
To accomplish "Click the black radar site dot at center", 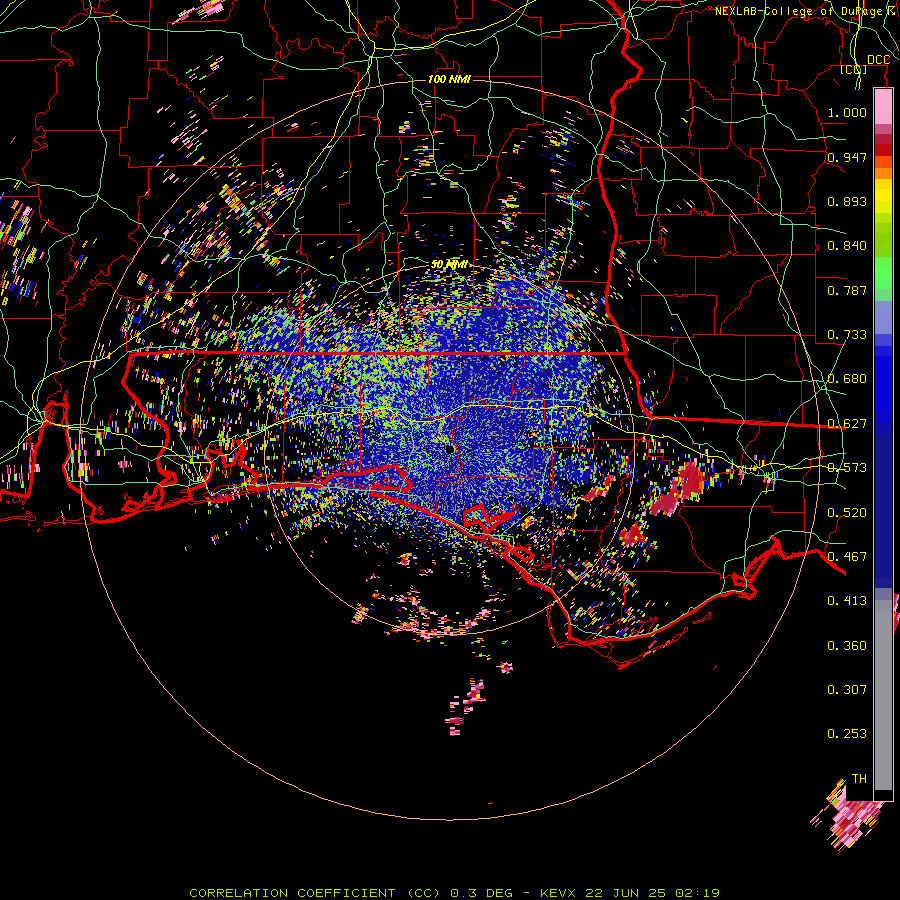I will [x=450, y=449].
